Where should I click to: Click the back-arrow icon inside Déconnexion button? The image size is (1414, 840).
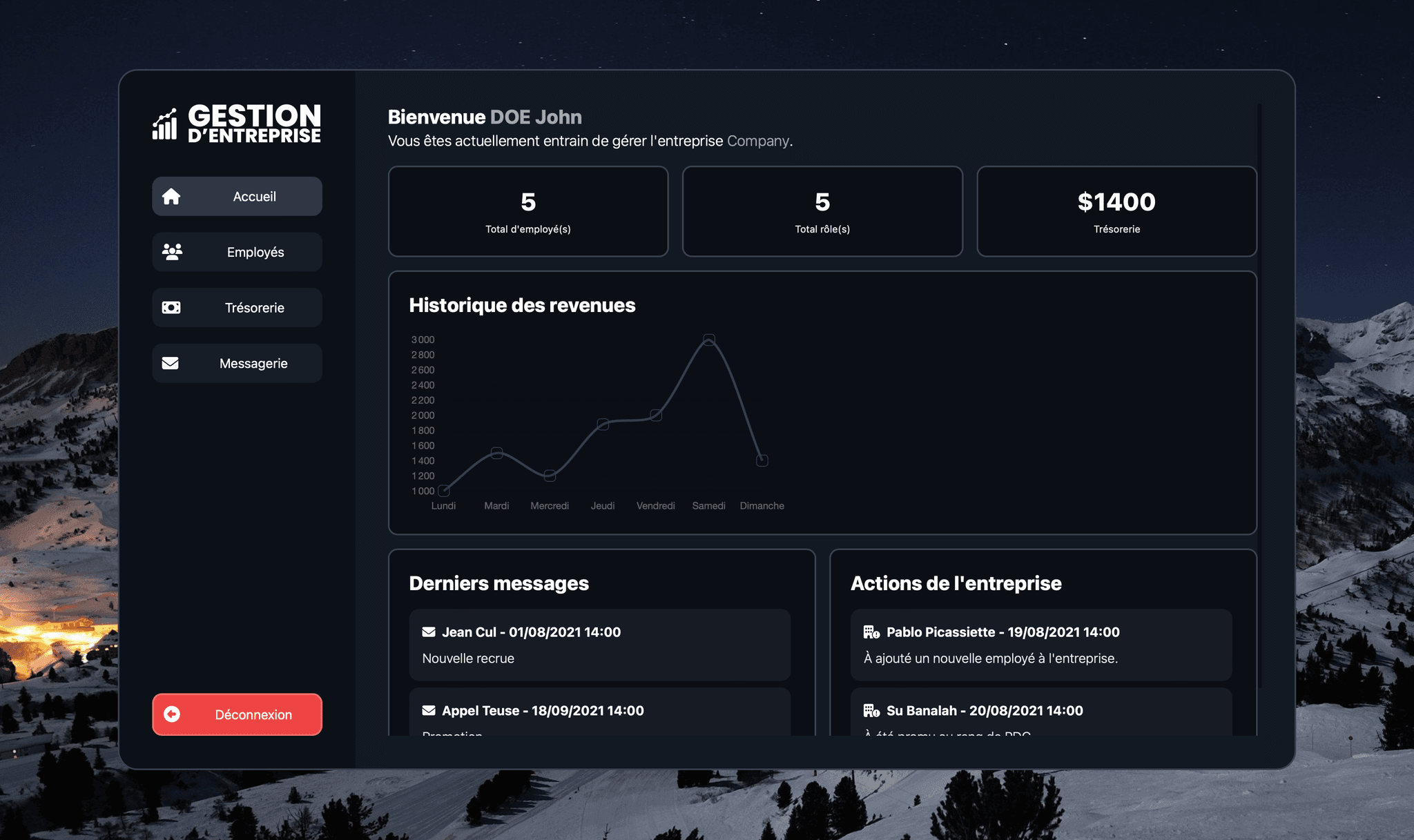pyautogui.click(x=172, y=714)
